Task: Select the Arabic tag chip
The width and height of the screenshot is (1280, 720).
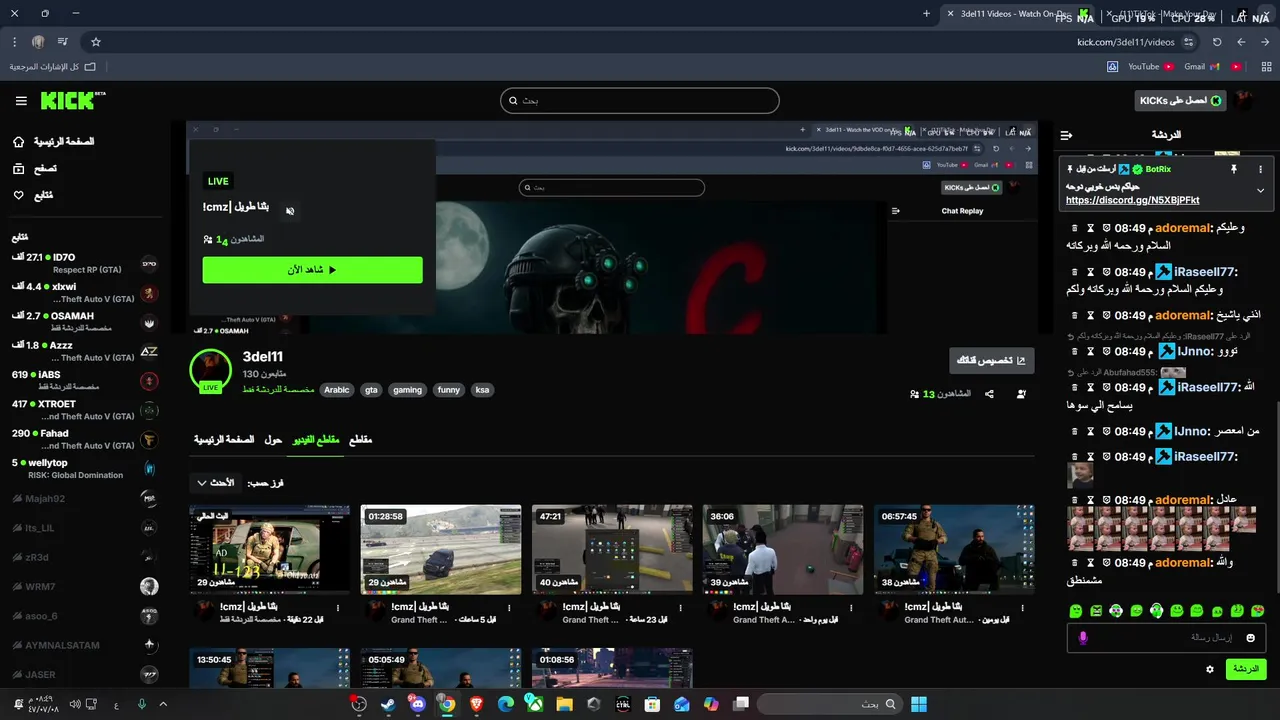Action: click(337, 390)
